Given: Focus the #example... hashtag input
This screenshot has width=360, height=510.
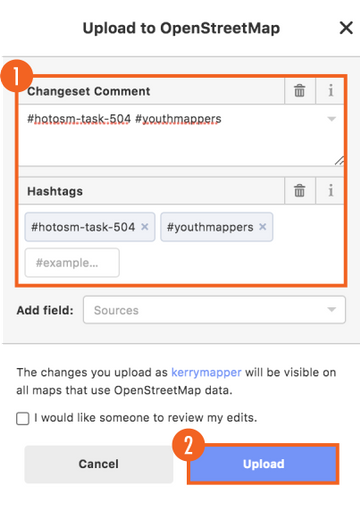Looking at the screenshot, I should [72, 263].
